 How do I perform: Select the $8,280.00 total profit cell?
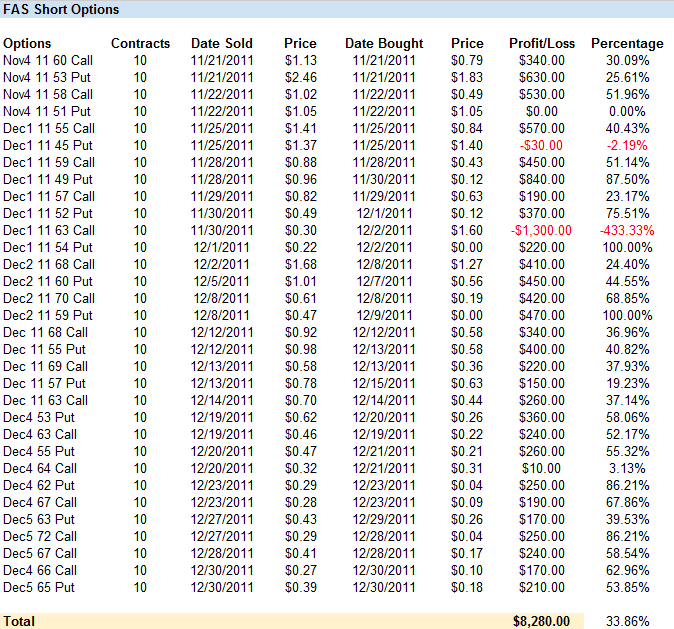[x=541, y=621]
